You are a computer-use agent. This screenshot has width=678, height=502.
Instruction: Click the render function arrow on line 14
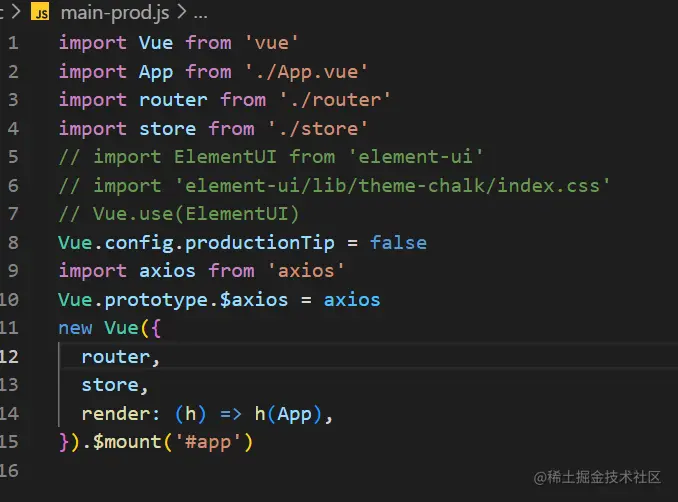(x=231, y=414)
